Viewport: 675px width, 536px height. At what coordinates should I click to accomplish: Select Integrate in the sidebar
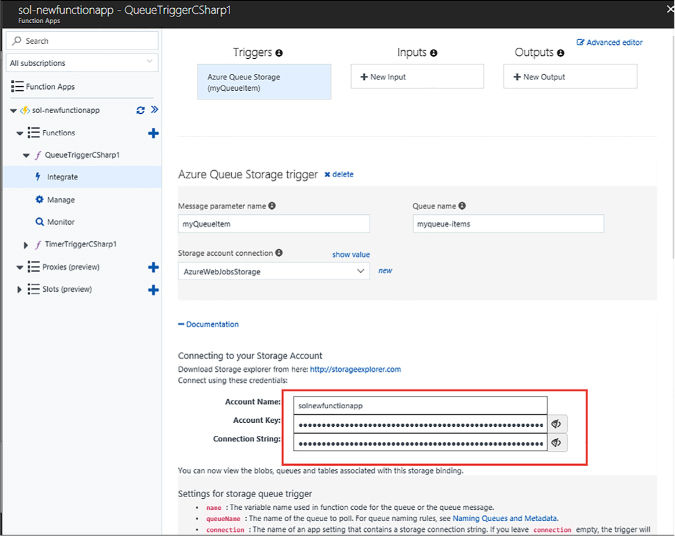tap(82, 177)
